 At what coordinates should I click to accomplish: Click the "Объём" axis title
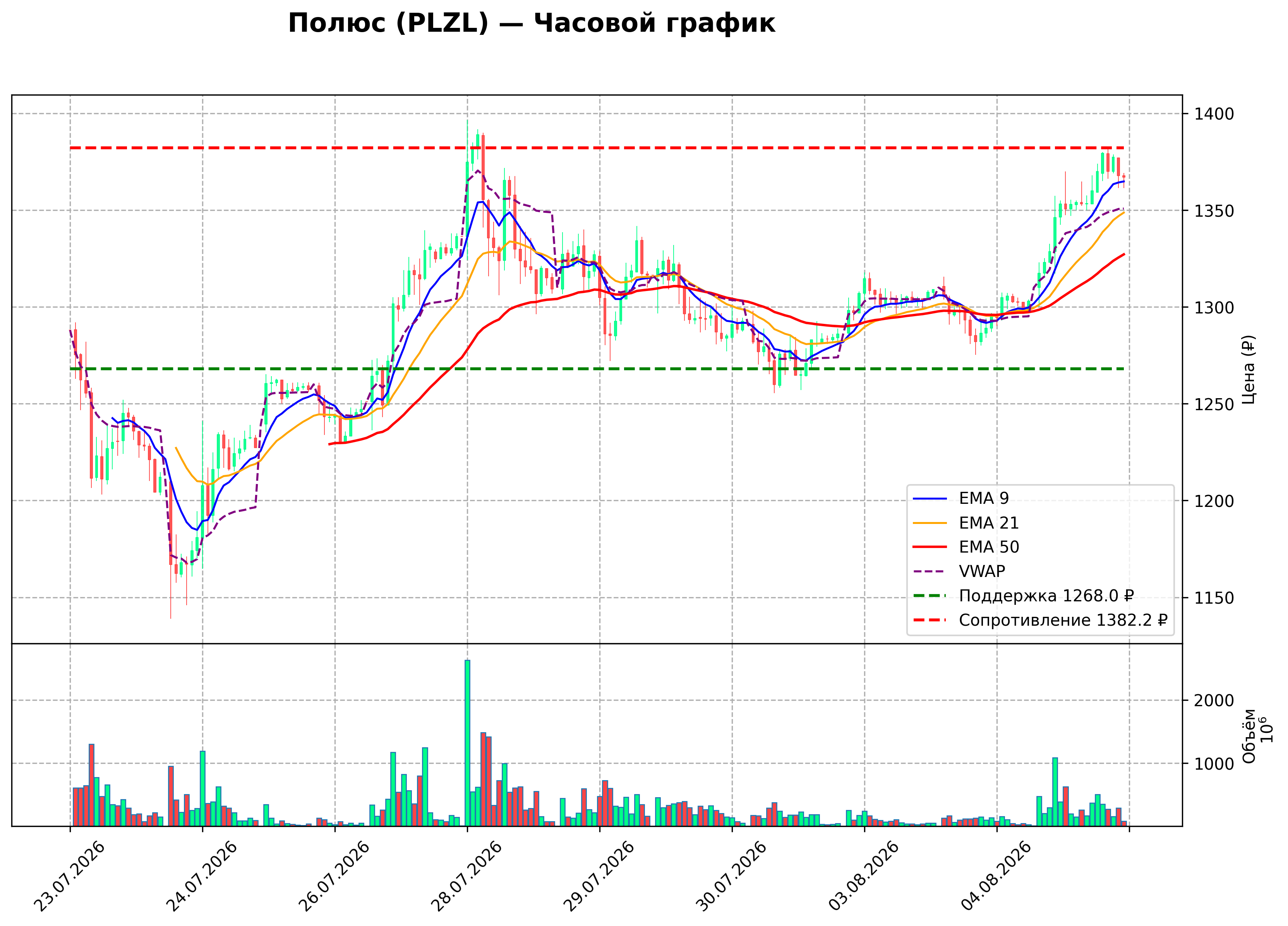coord(1249,736)
